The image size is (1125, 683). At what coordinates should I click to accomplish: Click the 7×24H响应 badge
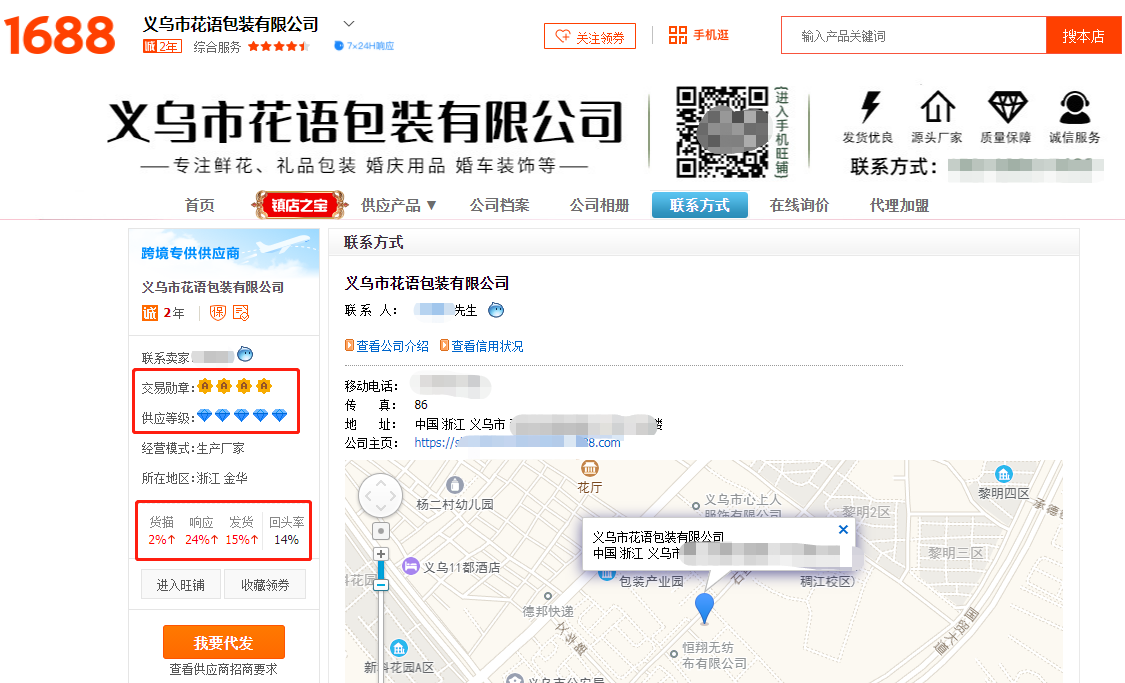364,46
